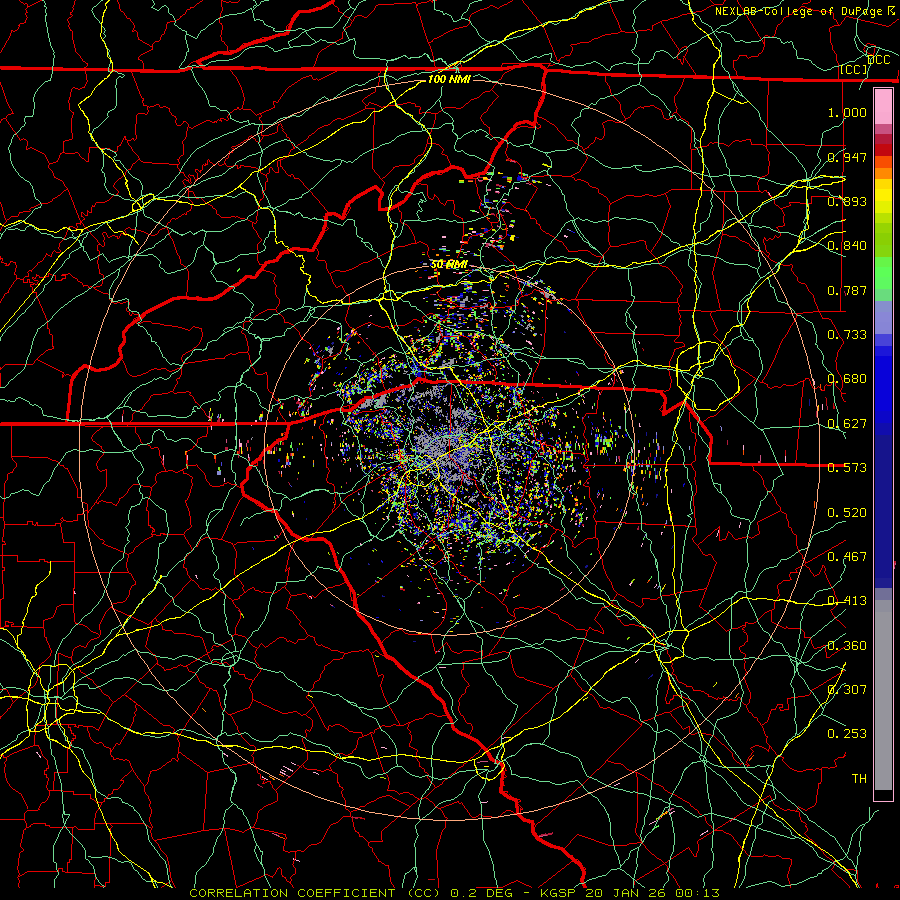The height and width of the screenshot is (900, 900).
Task: Select the 0.627 scale value
Action: [847, 424]
